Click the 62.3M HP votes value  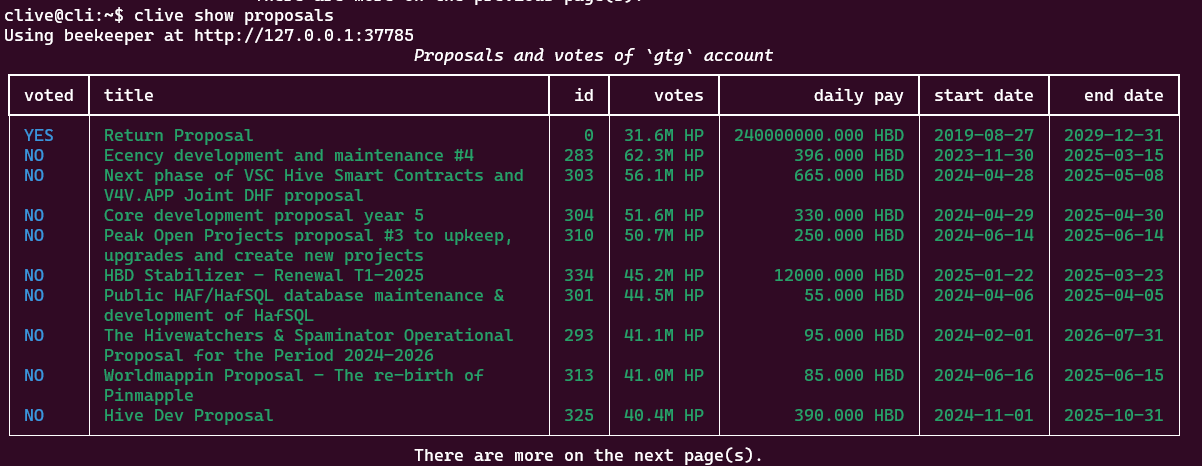(x=664, y=155)
